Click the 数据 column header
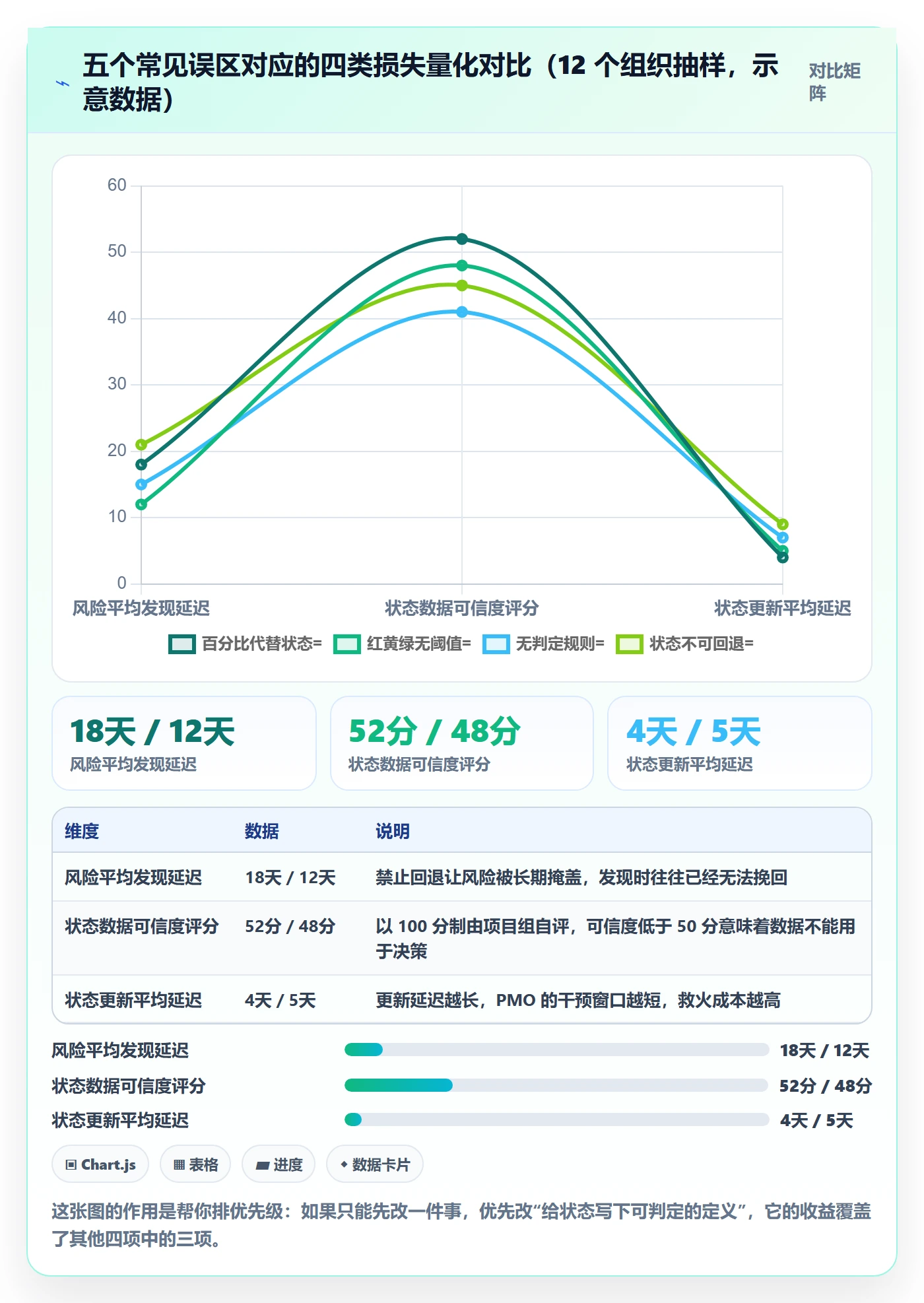Image resolution: width=924 pixels, height=1303 pixels. tap(262, 831)
